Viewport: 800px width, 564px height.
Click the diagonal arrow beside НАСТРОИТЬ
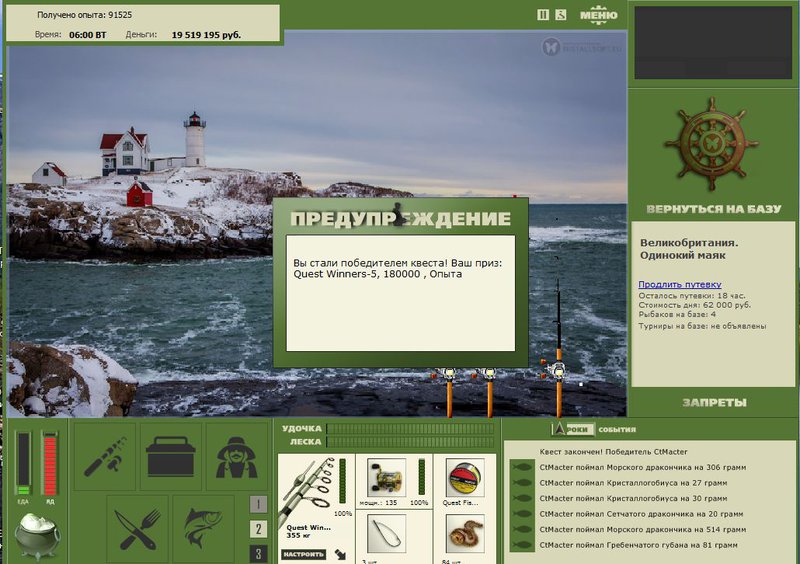(340, 554)
